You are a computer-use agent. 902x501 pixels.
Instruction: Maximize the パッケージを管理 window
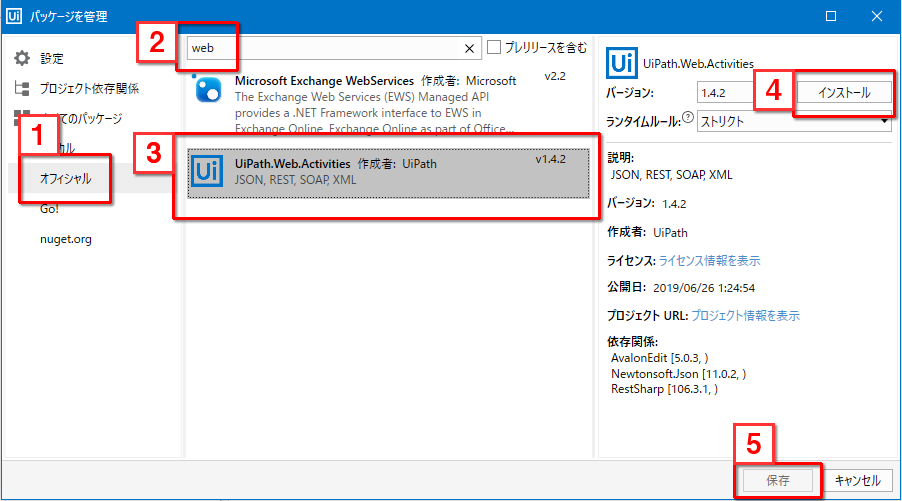pyautogui.click(x=831, y=16)
